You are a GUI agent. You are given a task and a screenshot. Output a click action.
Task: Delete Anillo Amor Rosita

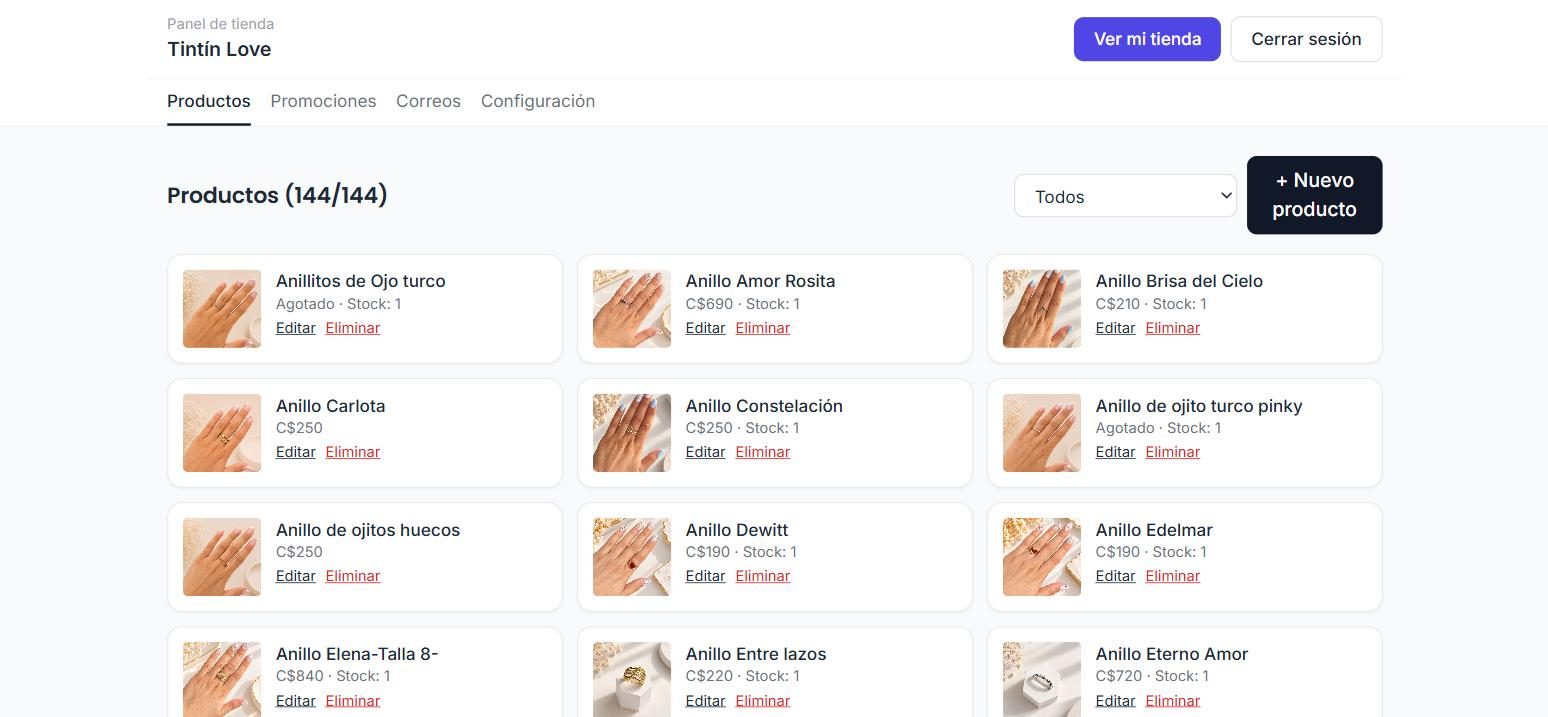[x=762, y=328]
